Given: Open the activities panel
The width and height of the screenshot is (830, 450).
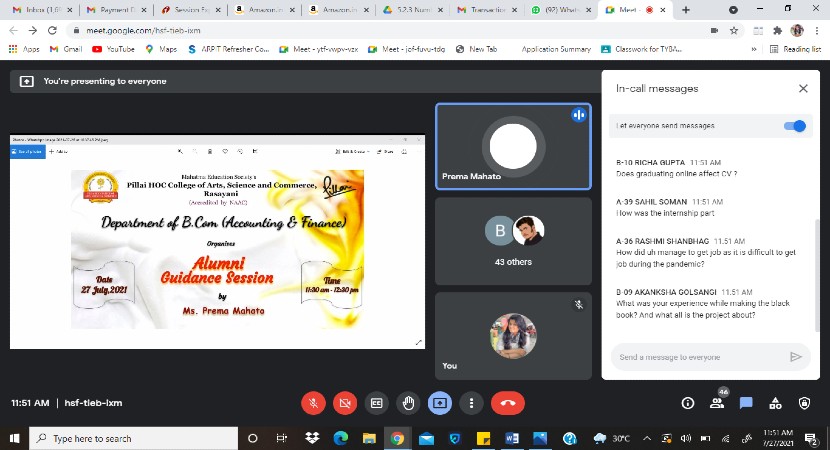Looking at the screenshot, I should pyautogui.click(x=775, y=403).
